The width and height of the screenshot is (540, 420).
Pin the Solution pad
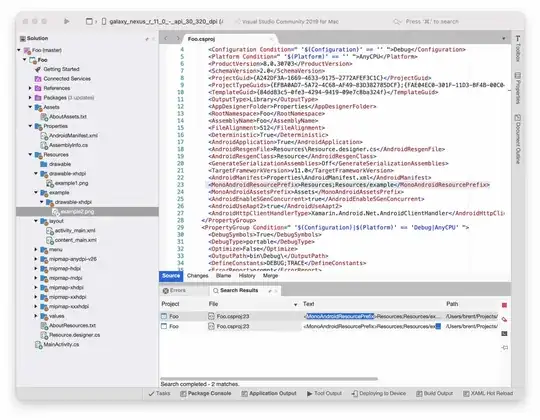click(x=147, y=39)
